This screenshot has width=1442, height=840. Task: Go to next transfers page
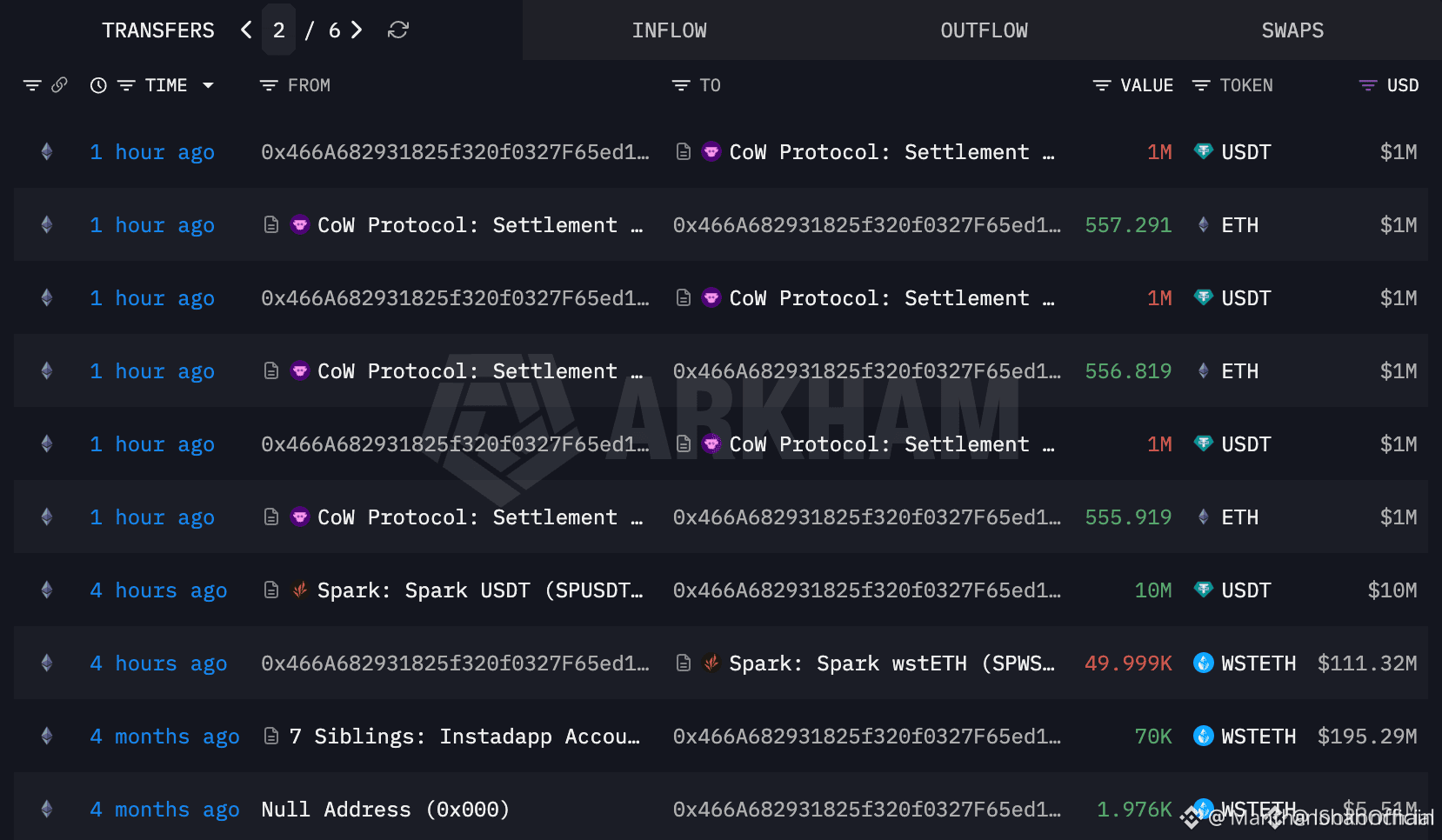click(x=356, y=30)
